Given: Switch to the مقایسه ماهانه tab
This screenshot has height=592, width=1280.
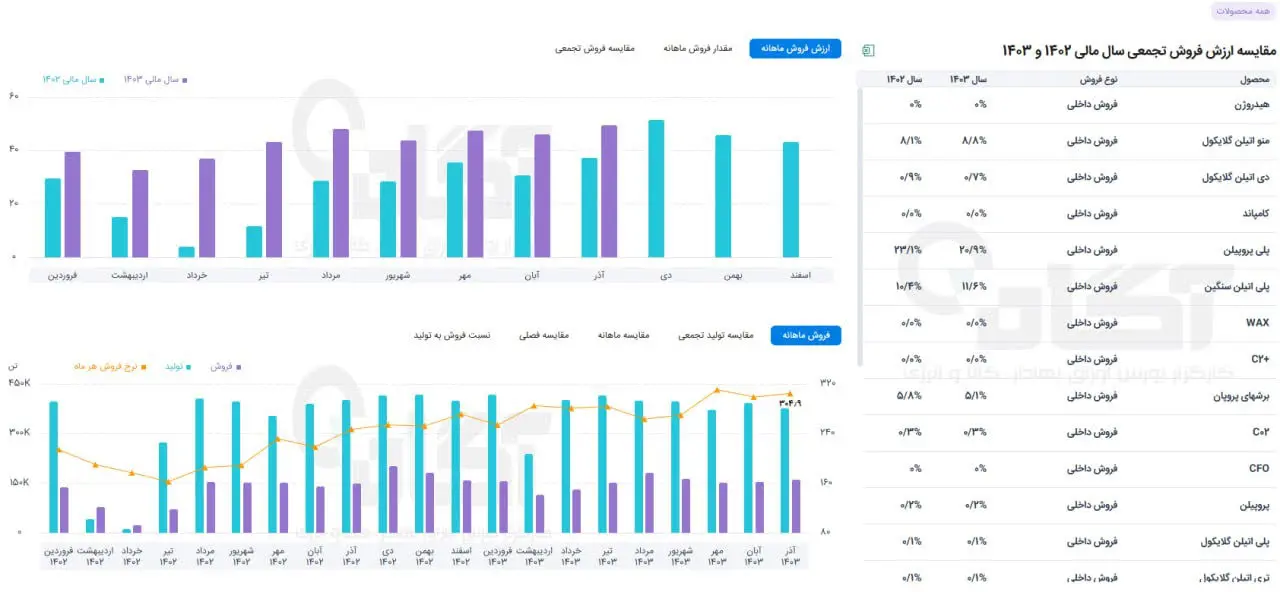Looking at the screenshot, I should click(625, 335).
